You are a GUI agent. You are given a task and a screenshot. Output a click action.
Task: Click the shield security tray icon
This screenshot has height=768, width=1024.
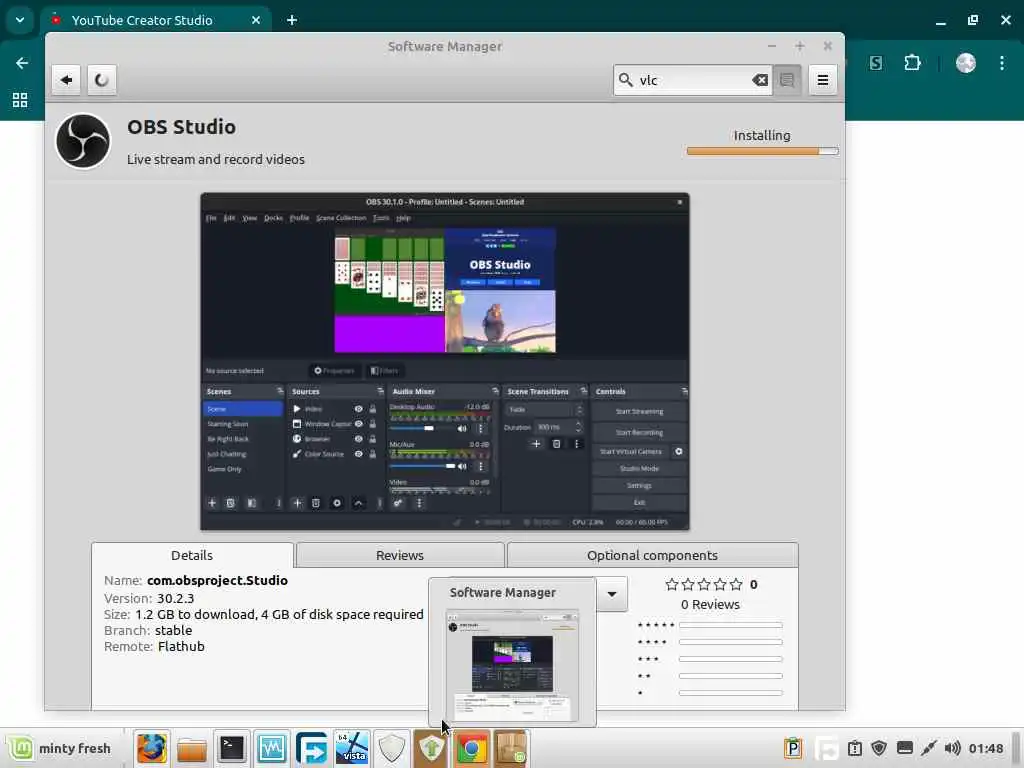[879, 748]
